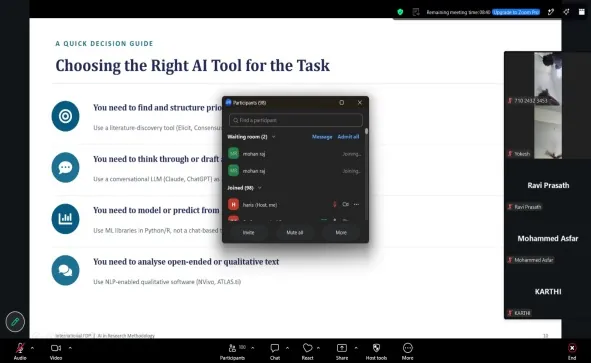Screen dimensions: 591x363
Task: Click the first mohan raj name
Action: [x=254, y=154]
